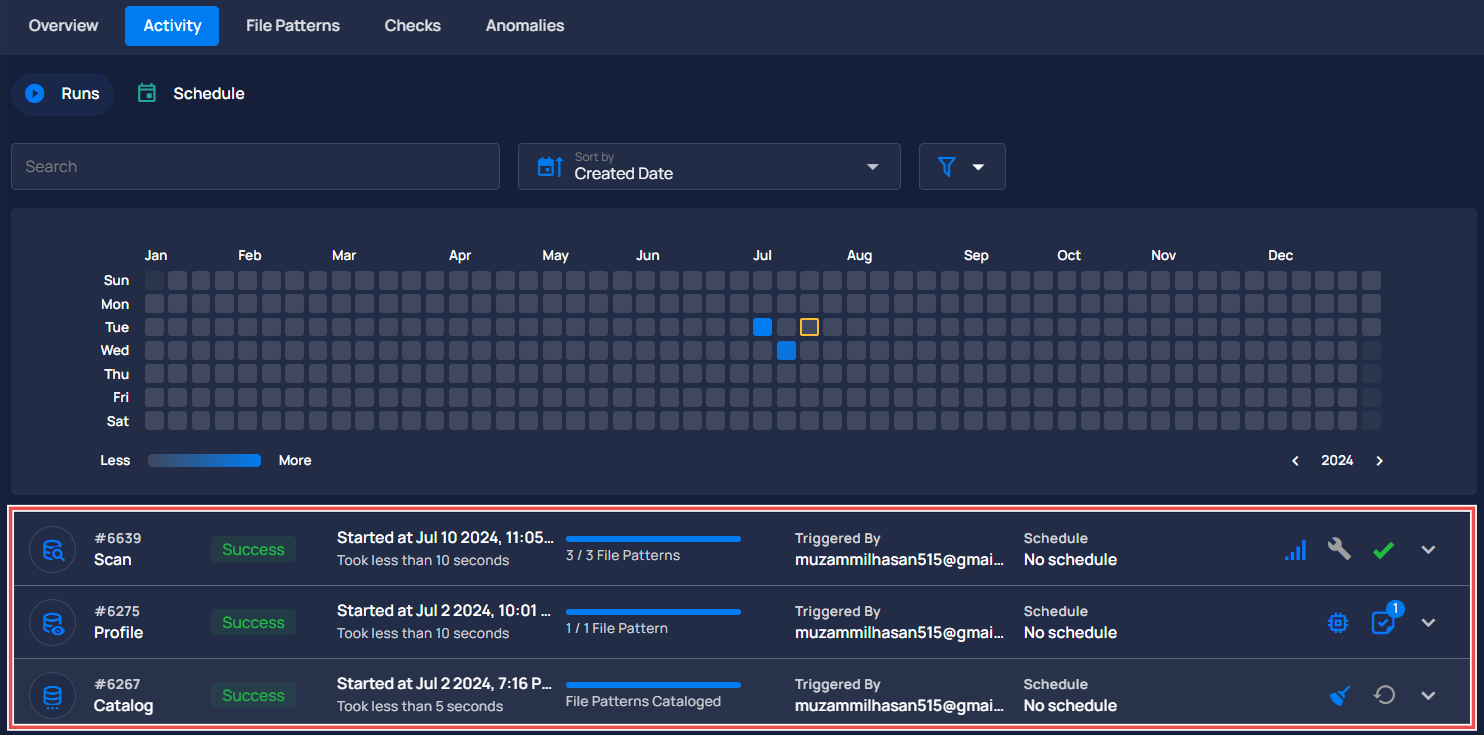Click the 2024 year label
Screen dimensions: 1484x735
[x=1337, y=461]
